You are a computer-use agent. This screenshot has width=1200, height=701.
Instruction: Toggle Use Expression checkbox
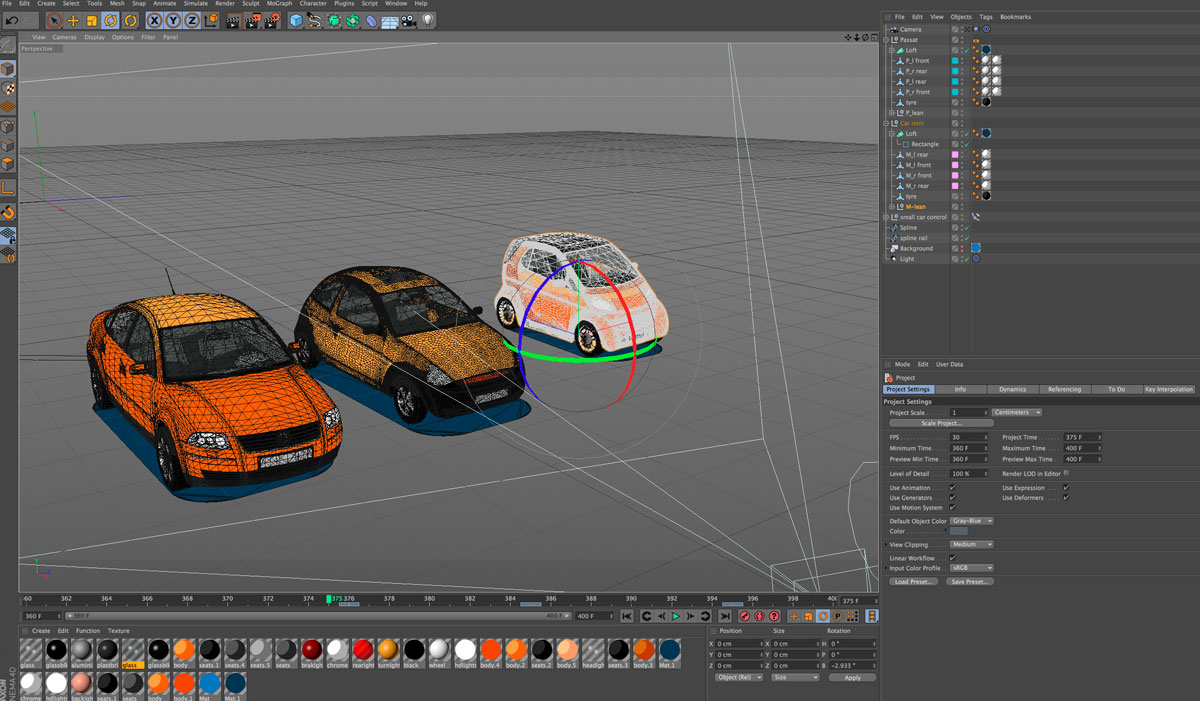tap(1066, 488)
